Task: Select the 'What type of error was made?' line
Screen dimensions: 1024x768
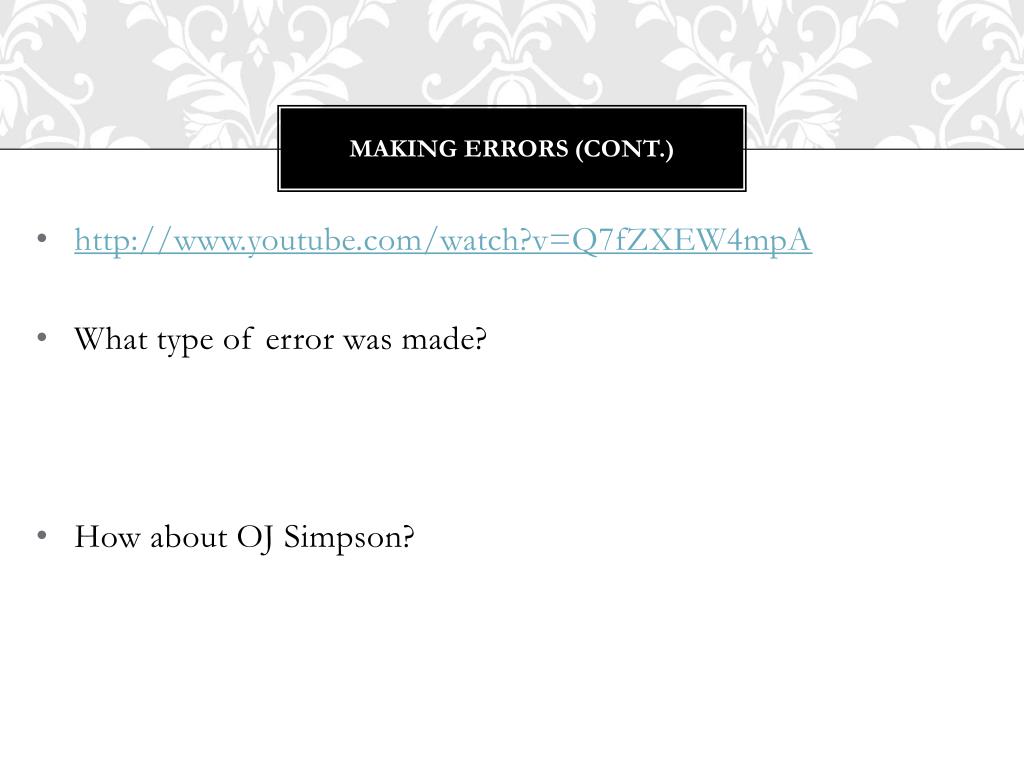Action: [x=281, y=340]
